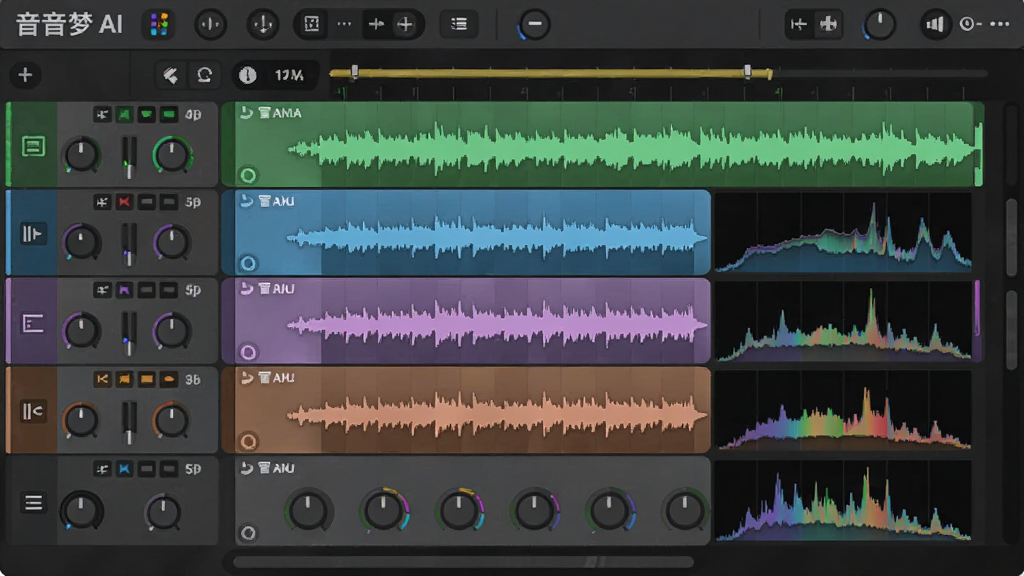Add a new track with the plus button

tap(25, 75)
